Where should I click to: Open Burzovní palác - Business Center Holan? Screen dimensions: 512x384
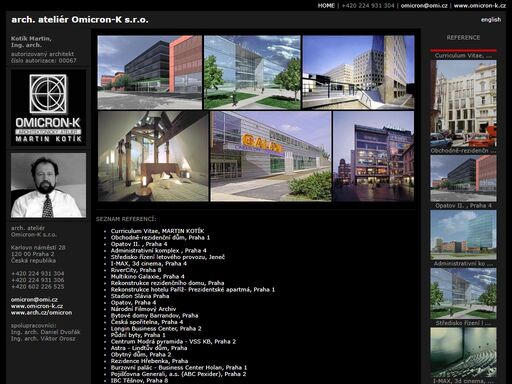coord(179,368)
